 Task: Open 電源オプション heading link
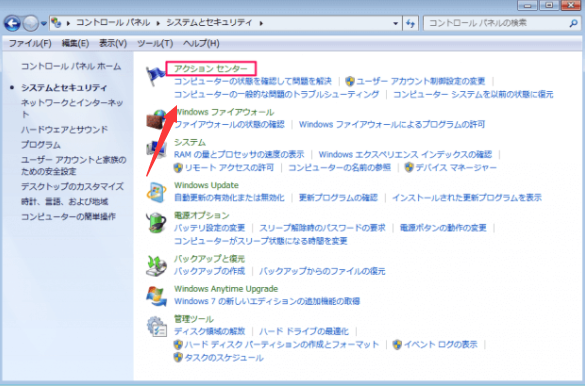coord(201,215)
